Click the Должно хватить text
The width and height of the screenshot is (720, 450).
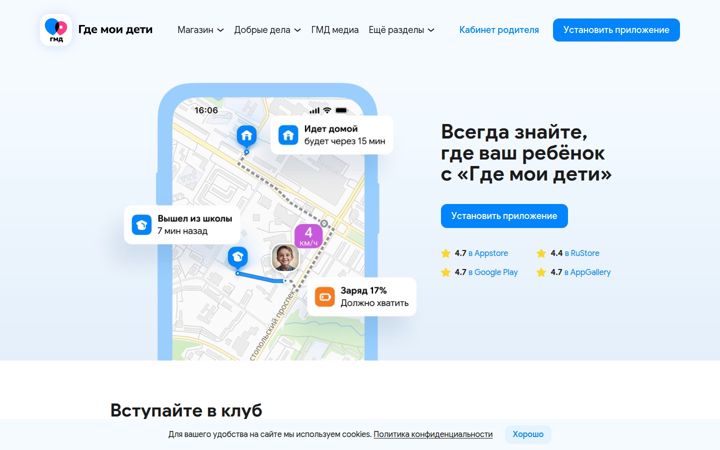[x=374, y=303]
